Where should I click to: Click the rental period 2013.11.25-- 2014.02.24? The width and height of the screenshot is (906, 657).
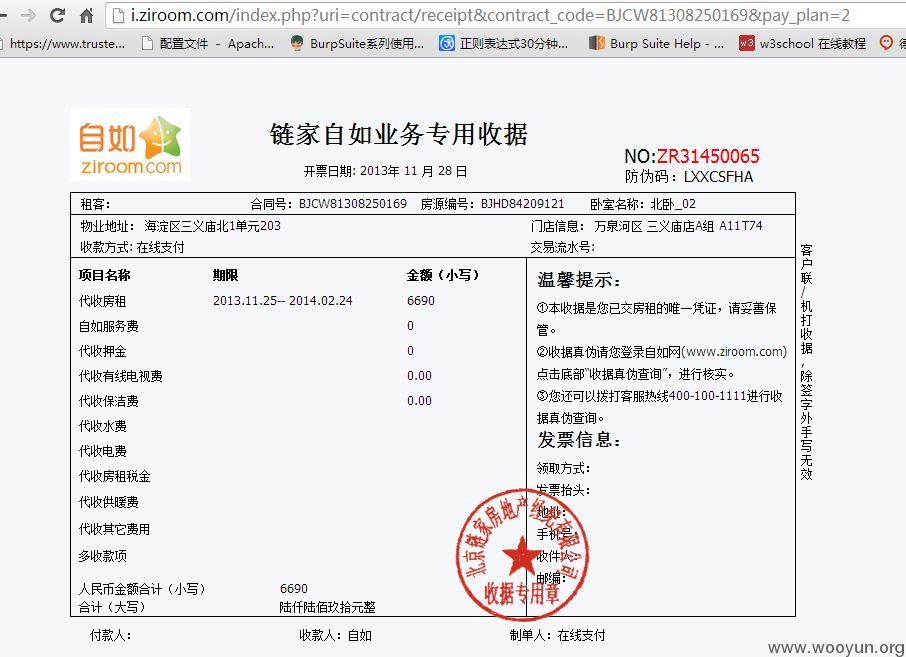(283, 300)
